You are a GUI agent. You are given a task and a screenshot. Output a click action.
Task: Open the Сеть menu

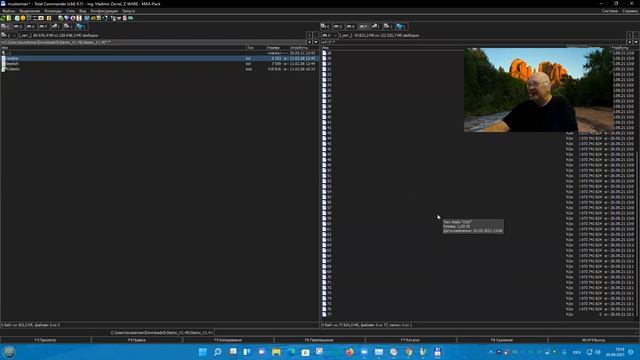pos(71,11)
